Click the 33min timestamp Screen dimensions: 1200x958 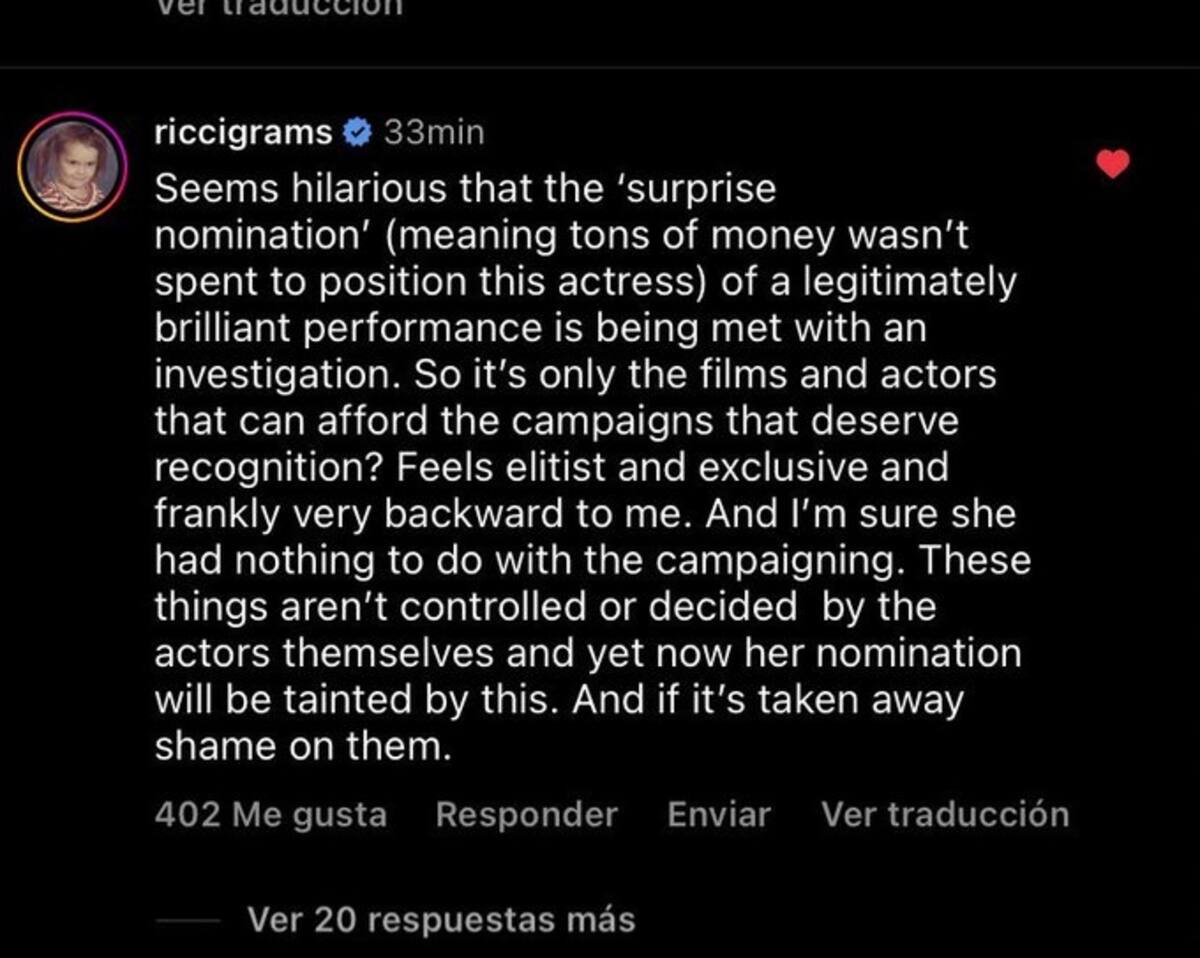pyautogui.click(x=434, y=132)
